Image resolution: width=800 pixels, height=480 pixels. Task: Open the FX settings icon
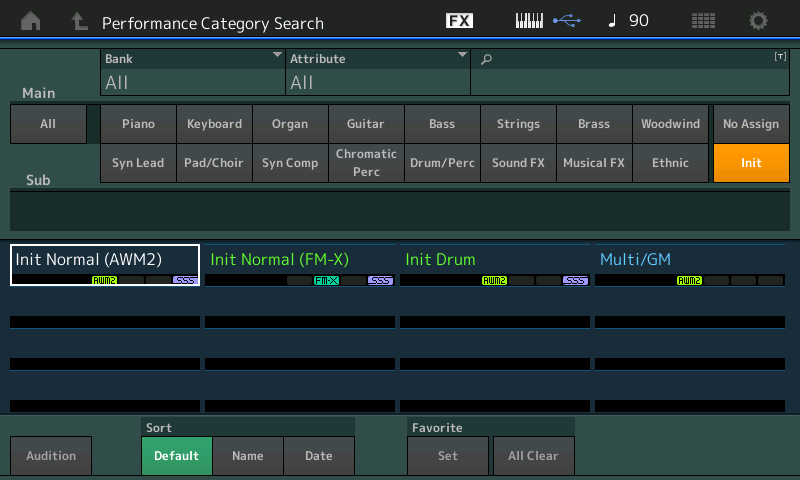[x=459, y=21]
